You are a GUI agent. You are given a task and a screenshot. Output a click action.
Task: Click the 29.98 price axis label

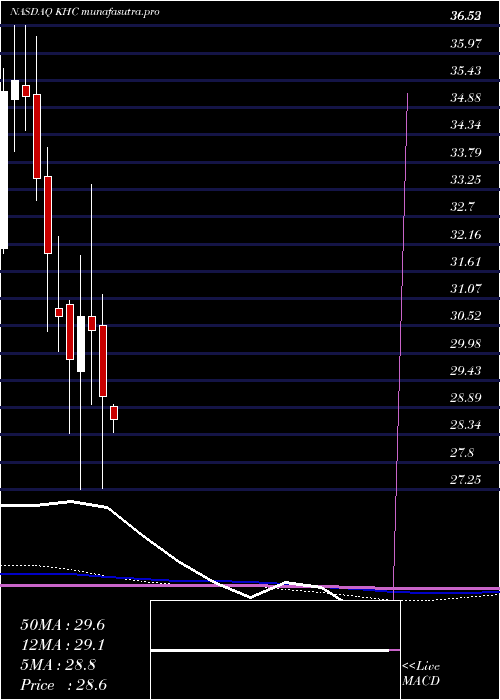466,343
